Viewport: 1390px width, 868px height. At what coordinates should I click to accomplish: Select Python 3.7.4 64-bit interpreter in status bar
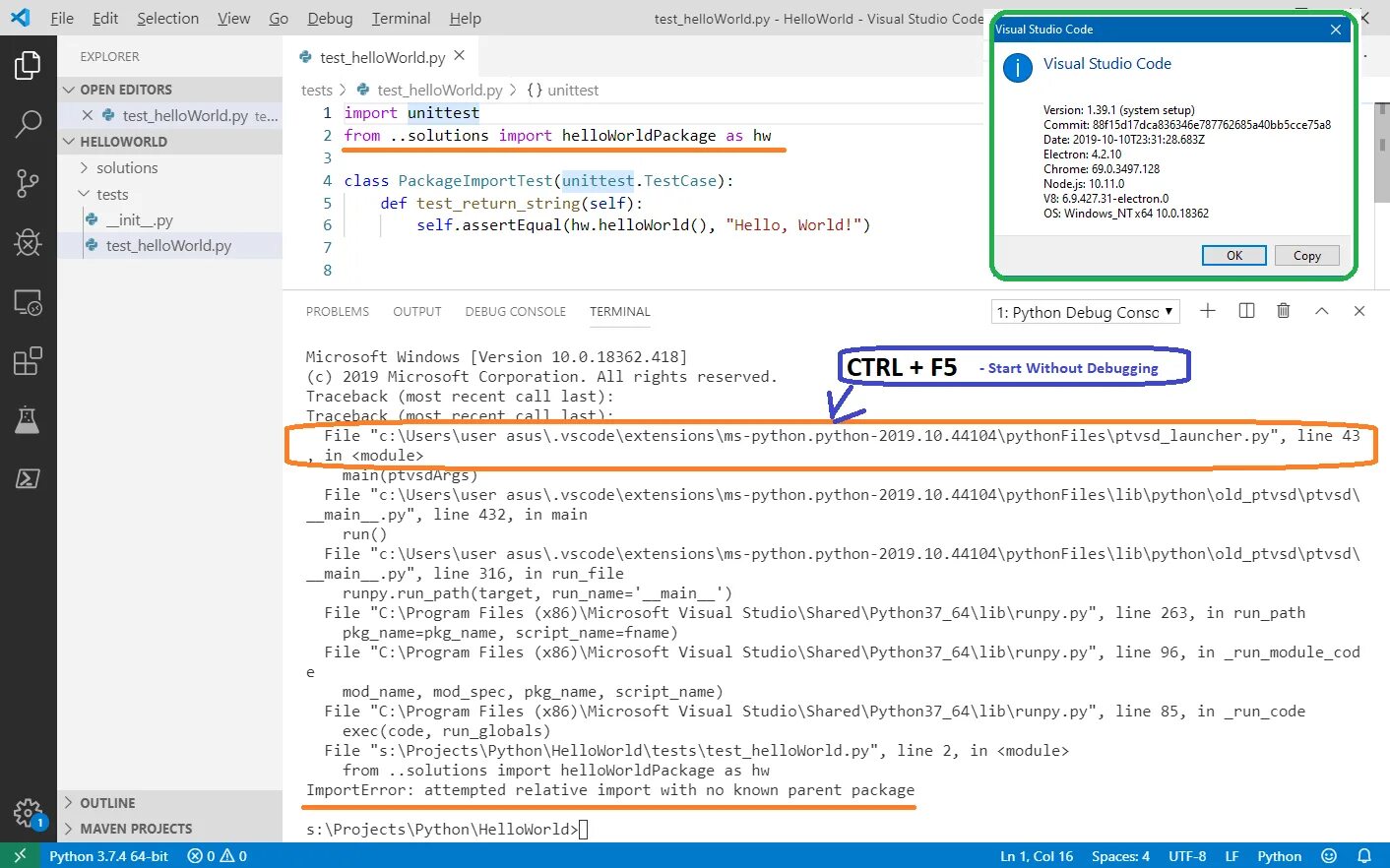point(109,856)
